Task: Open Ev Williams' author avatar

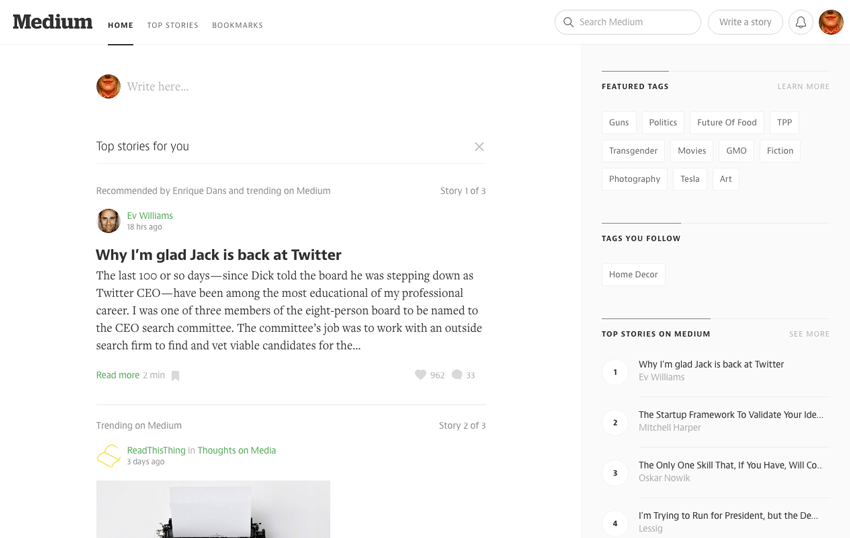Action: pos(108,221)
